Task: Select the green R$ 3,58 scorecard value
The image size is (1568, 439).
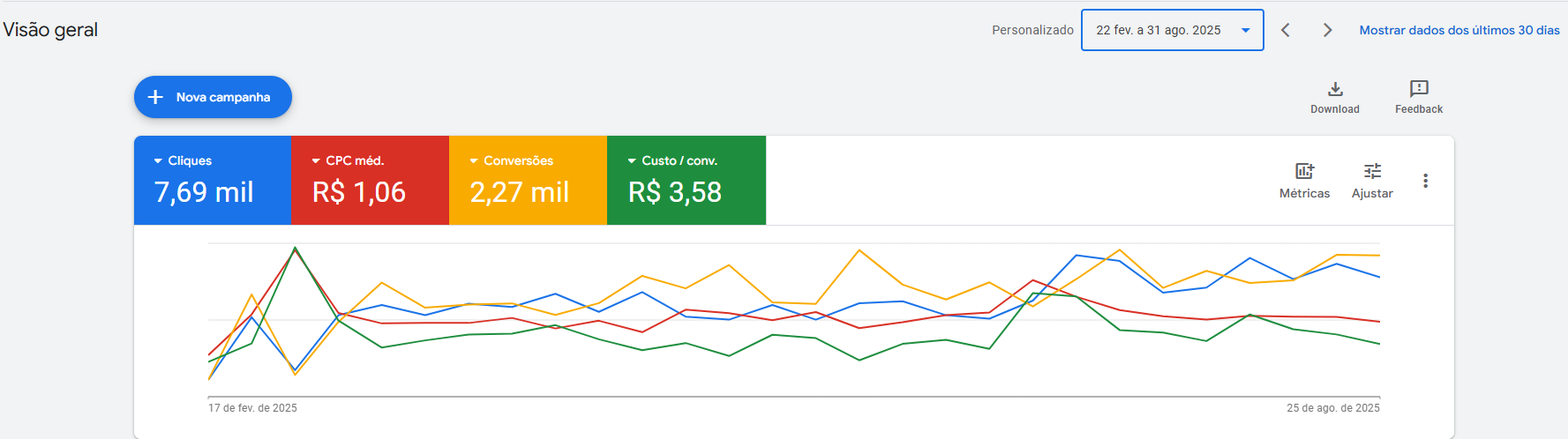Action: click(675, 192)
